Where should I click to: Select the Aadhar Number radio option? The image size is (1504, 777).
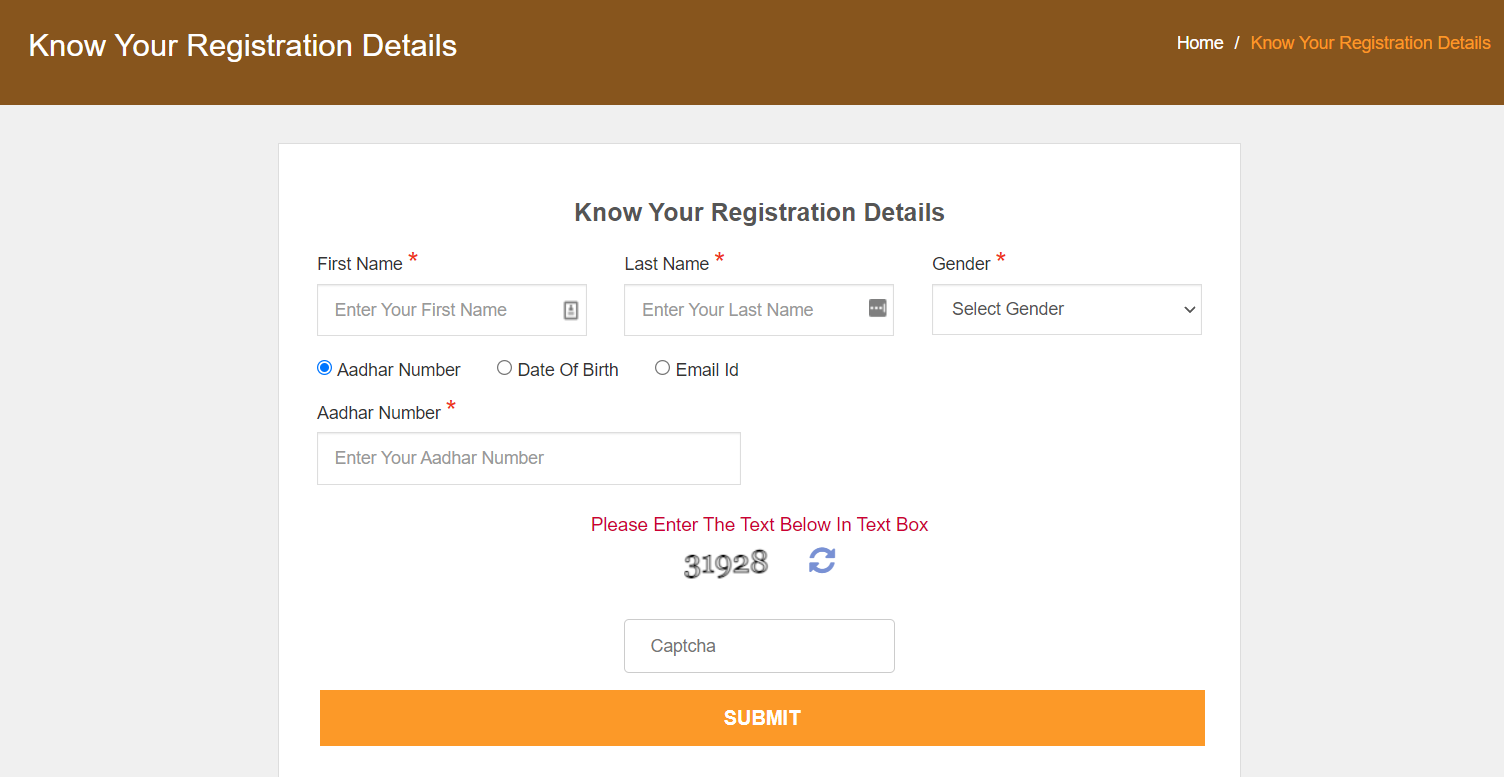coord(324,368)
